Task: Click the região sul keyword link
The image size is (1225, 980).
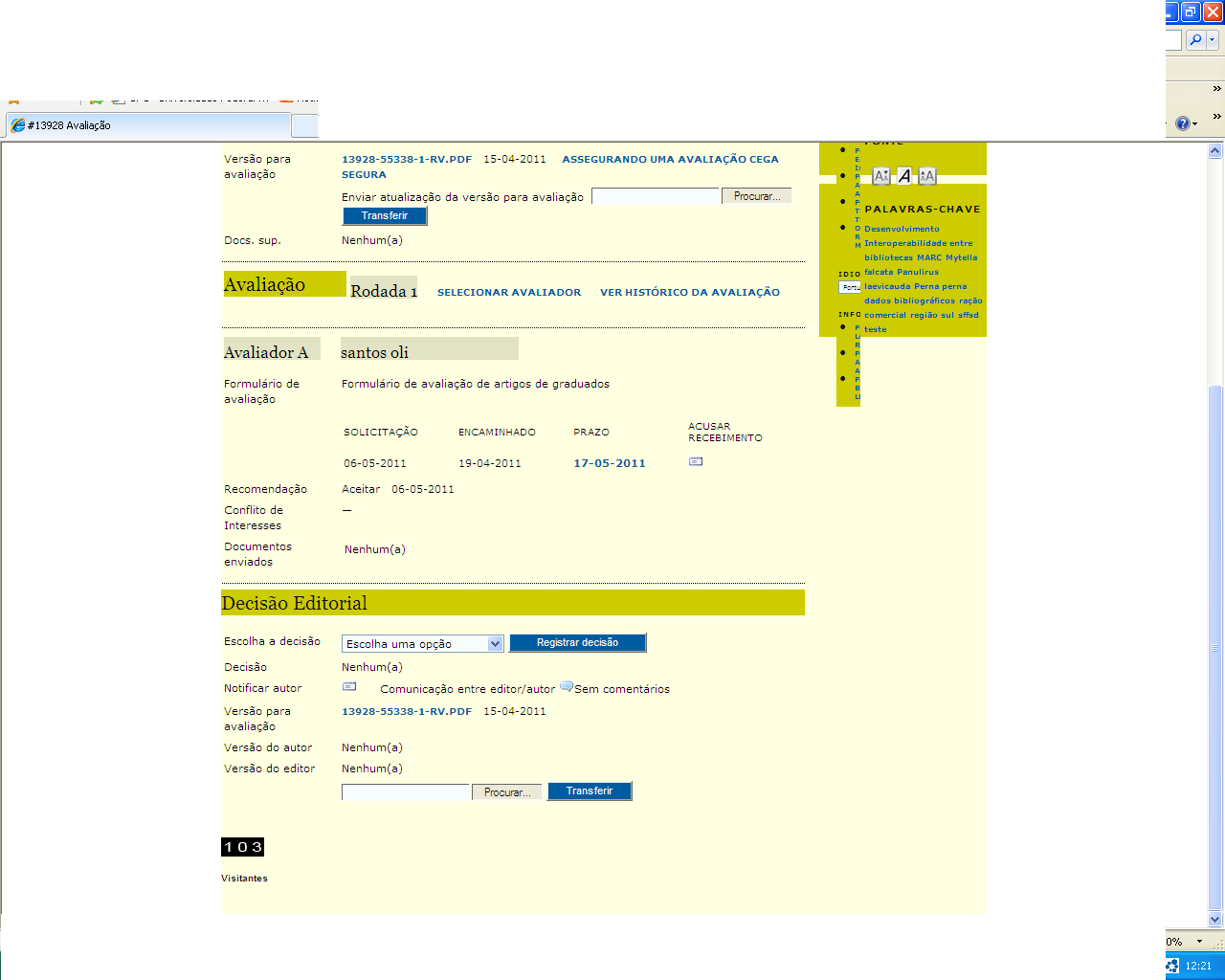Action: click(x=932, y=315)
